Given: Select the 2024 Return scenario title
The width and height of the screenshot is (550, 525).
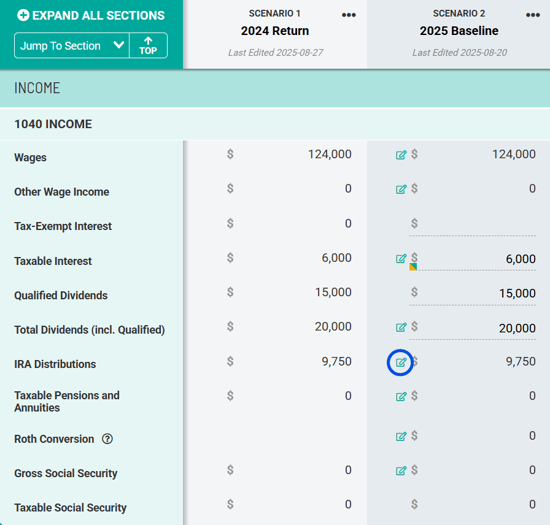Looking at the screenshot, I should click(x=275, y=31).
